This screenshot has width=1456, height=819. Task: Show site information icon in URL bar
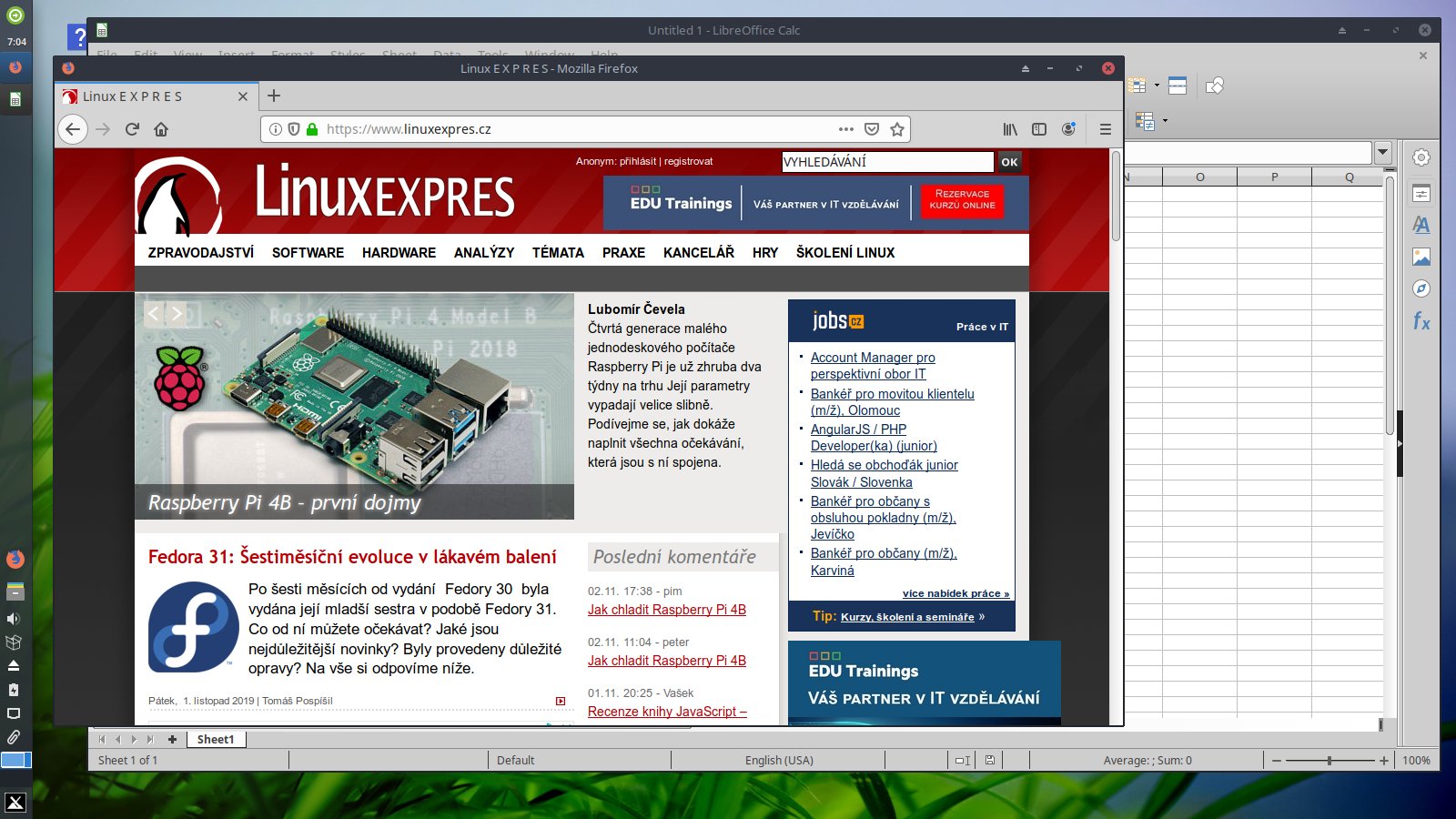tap(276, 129)
